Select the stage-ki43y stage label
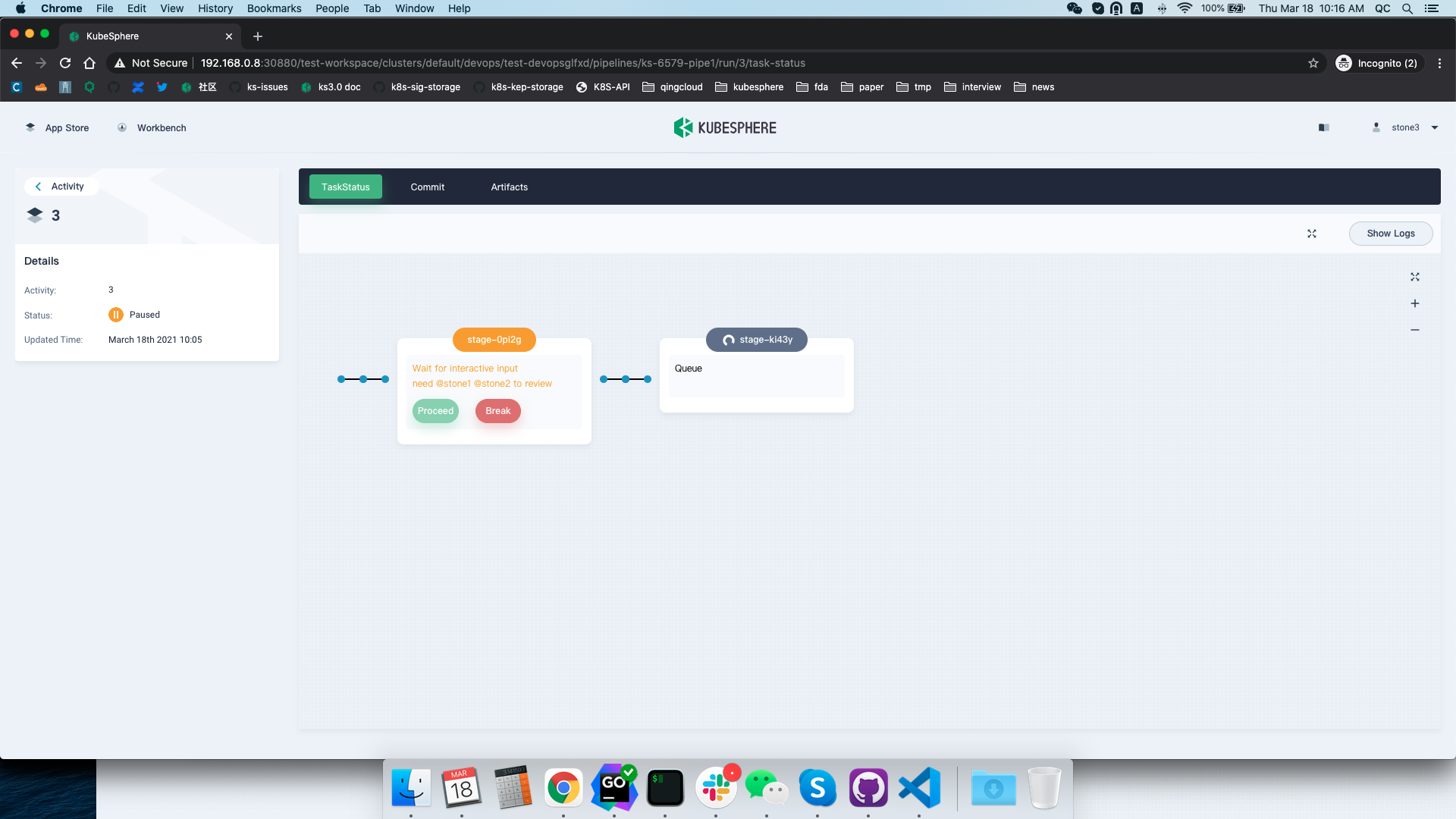The height and width of the screenshot is (819, 1456). click(757, 340)
